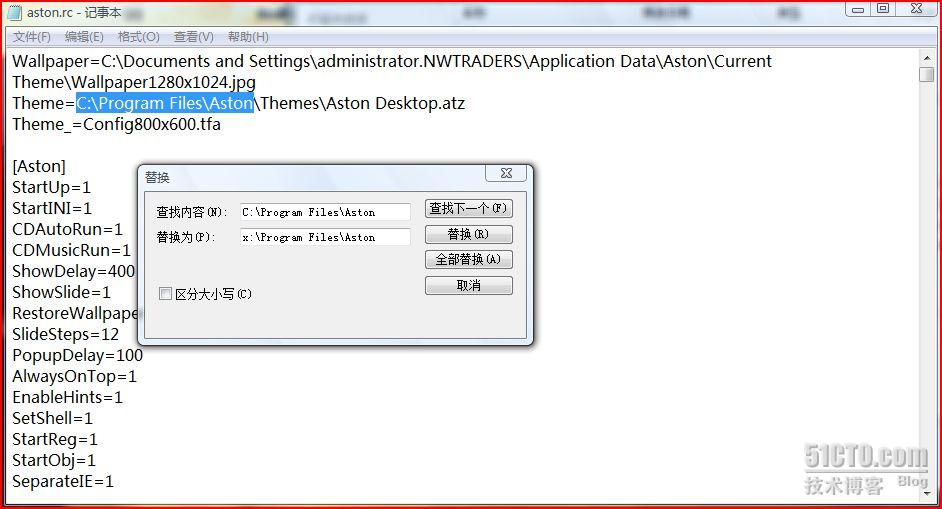Click the 'ShowDelay=400' line
The height and width of the screenshot is (509, 942).
pyautogui.click(x=74, y=272)
